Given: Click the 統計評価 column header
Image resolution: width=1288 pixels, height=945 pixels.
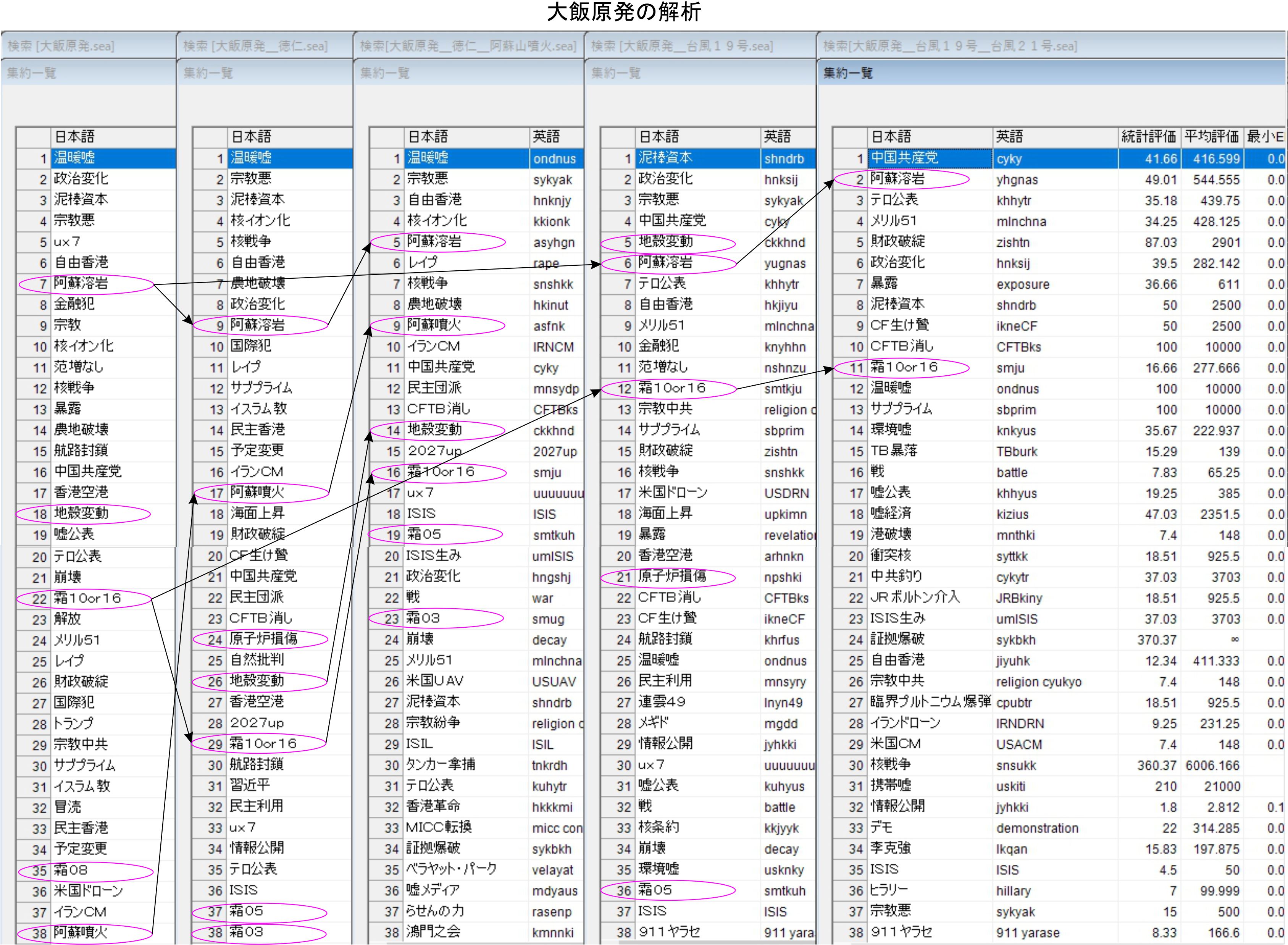Looking at the screenshot, I should 1148,137.
